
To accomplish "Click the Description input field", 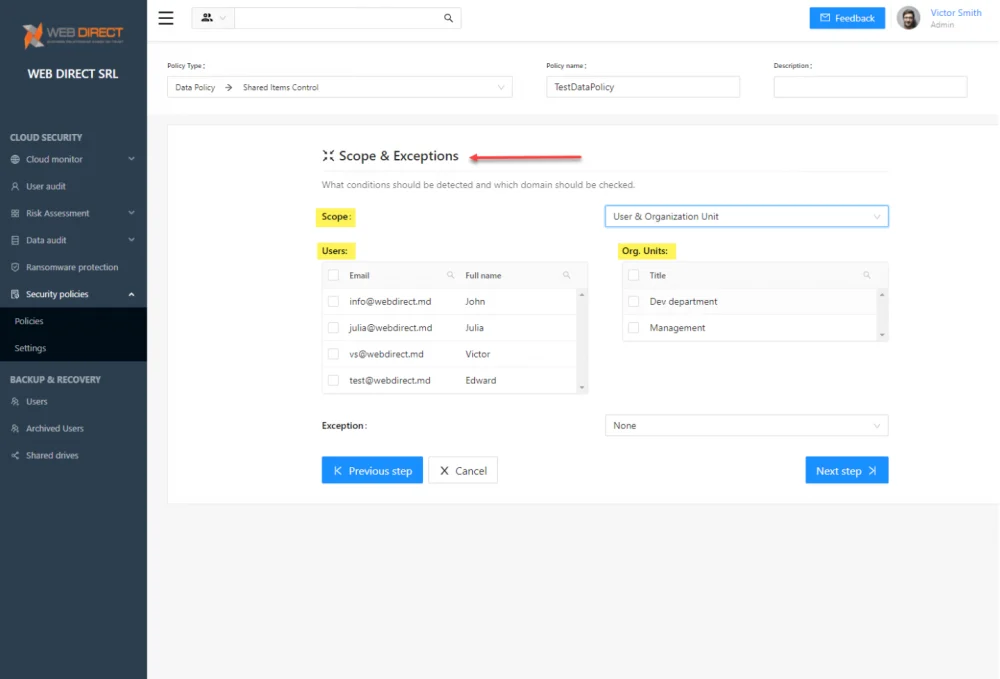I will click(x=870, y=87).
